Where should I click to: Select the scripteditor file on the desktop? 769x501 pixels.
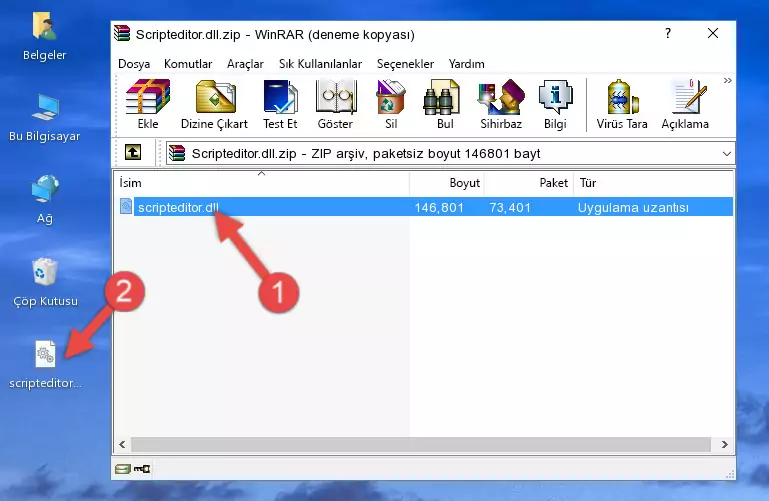pyautogui.click(x=45, y=365)
